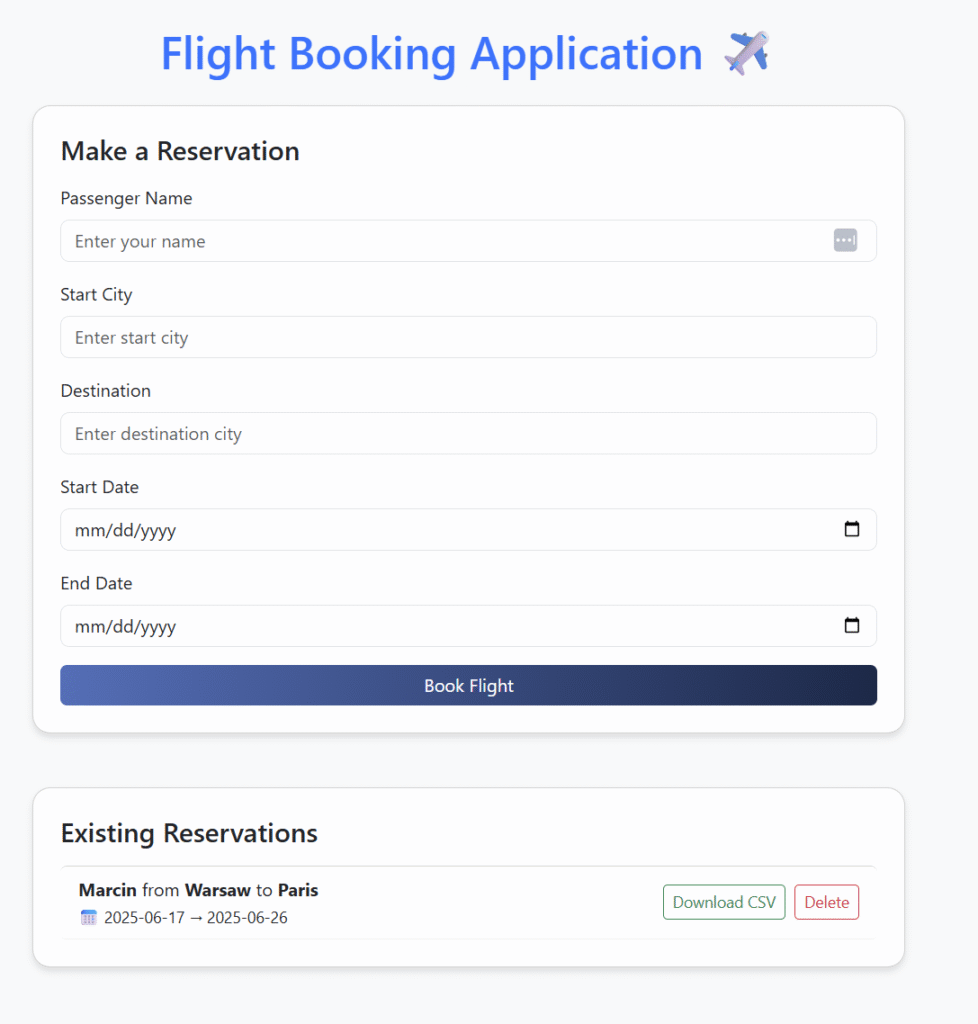Focus the "Enter your name" input field

click(x=440, y=241)
